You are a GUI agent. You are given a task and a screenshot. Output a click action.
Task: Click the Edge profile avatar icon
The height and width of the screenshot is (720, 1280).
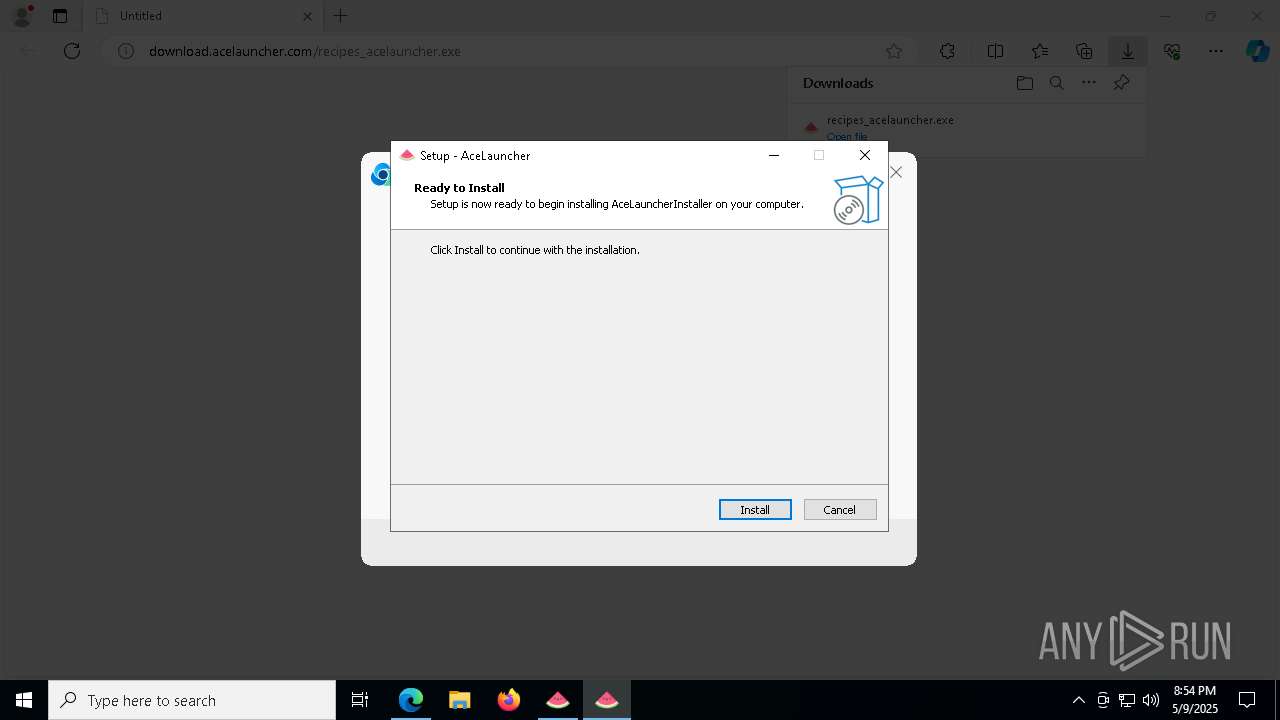pyautogui.click(x=22, y=16)
